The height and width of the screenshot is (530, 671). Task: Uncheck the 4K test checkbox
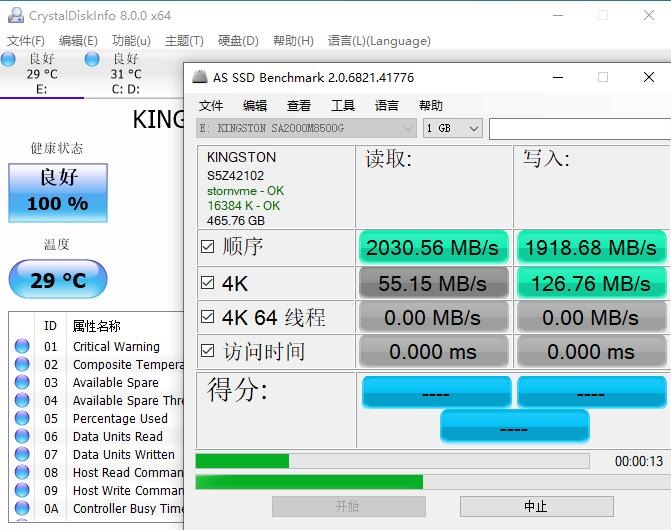click(208, 283)
